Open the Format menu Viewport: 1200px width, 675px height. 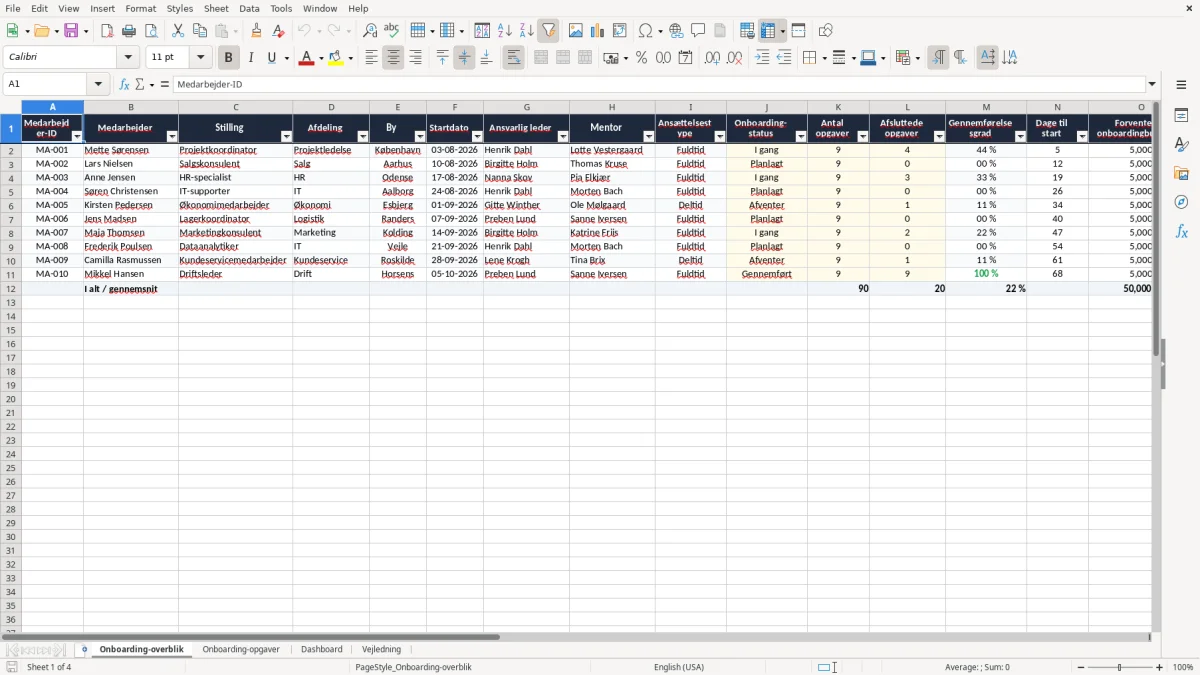[x=140, y=8]
